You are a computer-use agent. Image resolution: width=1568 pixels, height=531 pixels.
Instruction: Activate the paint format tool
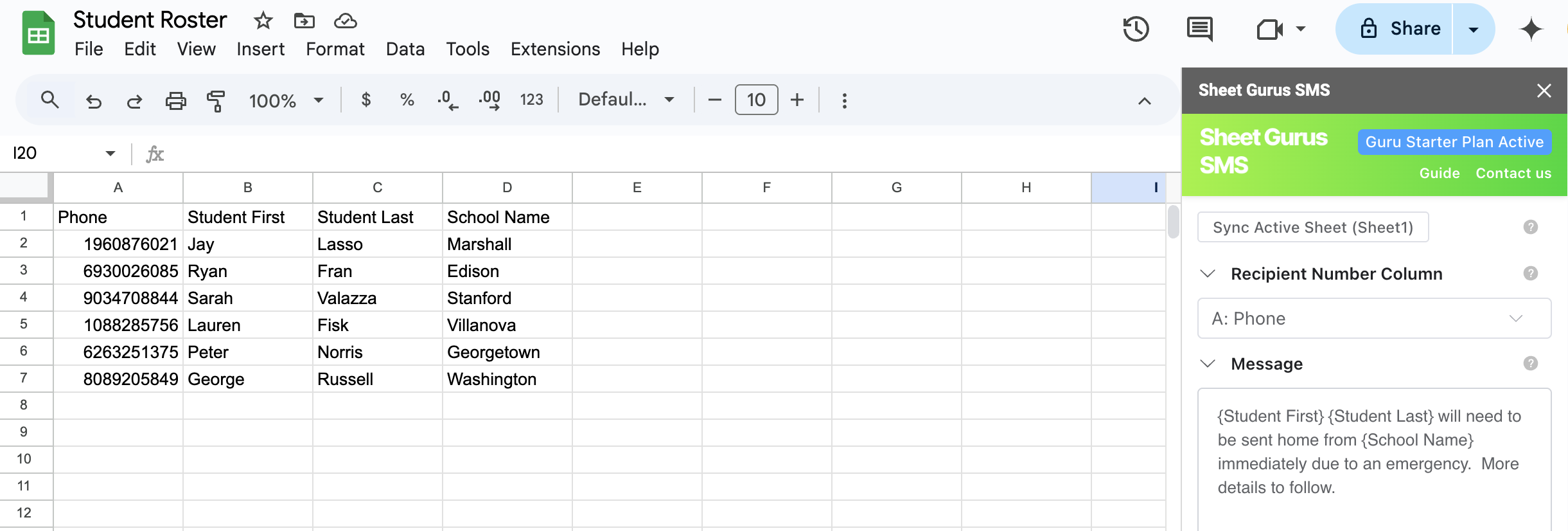pos(216,101)
